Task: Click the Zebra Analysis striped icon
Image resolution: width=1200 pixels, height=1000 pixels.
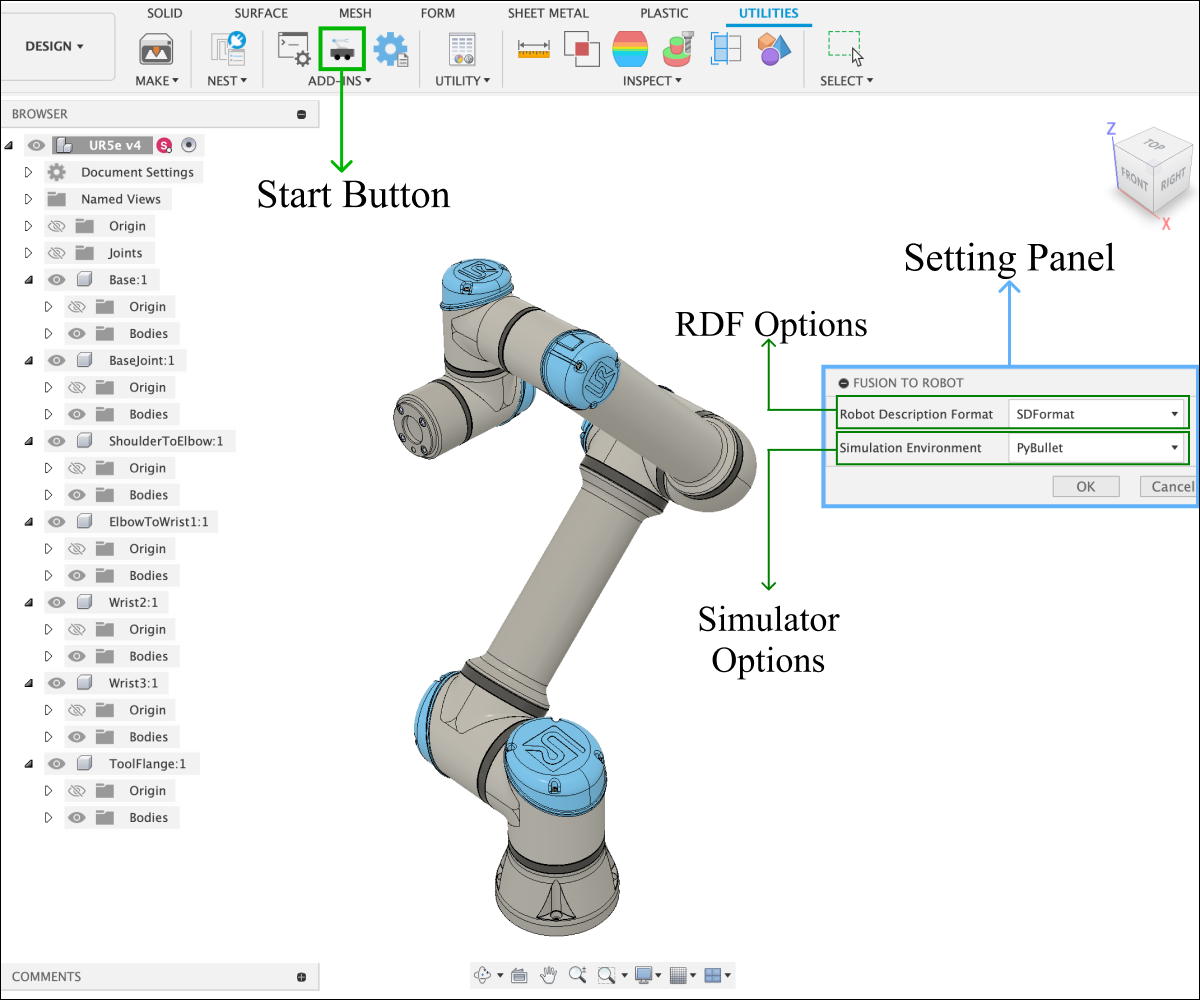Action: (629, 48)
